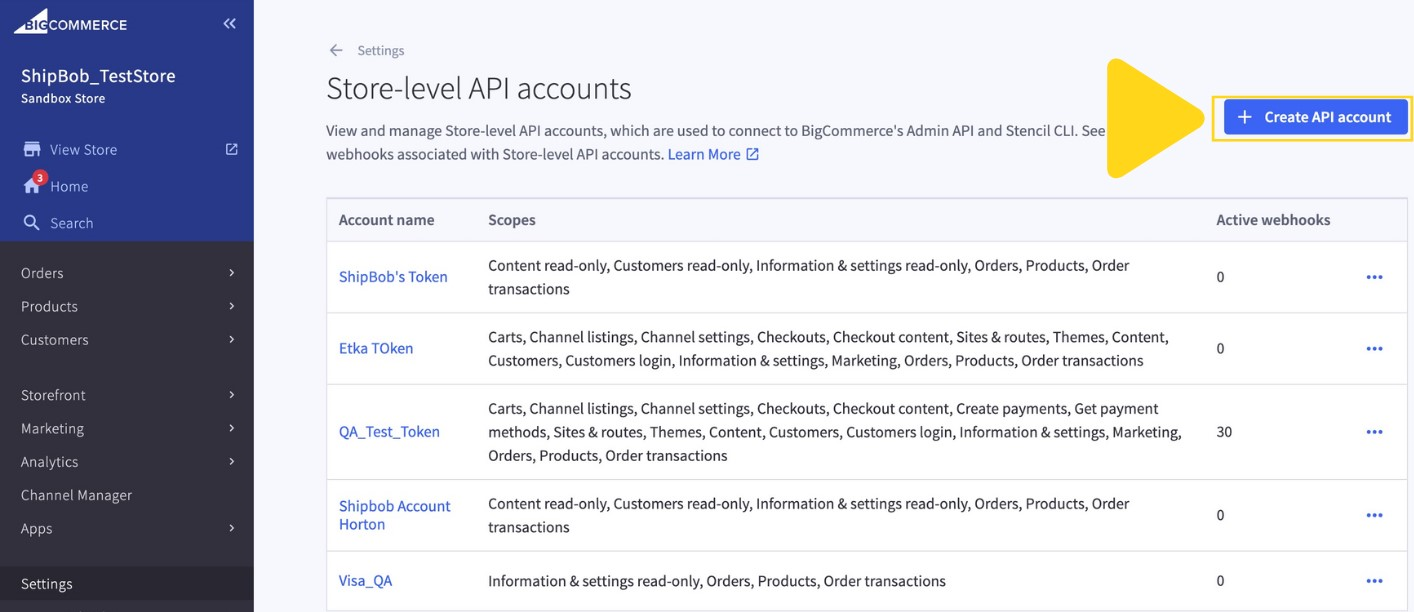Click the back arrow next to Settings
The height and width of the screenshot is (612, 1414).
pos(336,49)
